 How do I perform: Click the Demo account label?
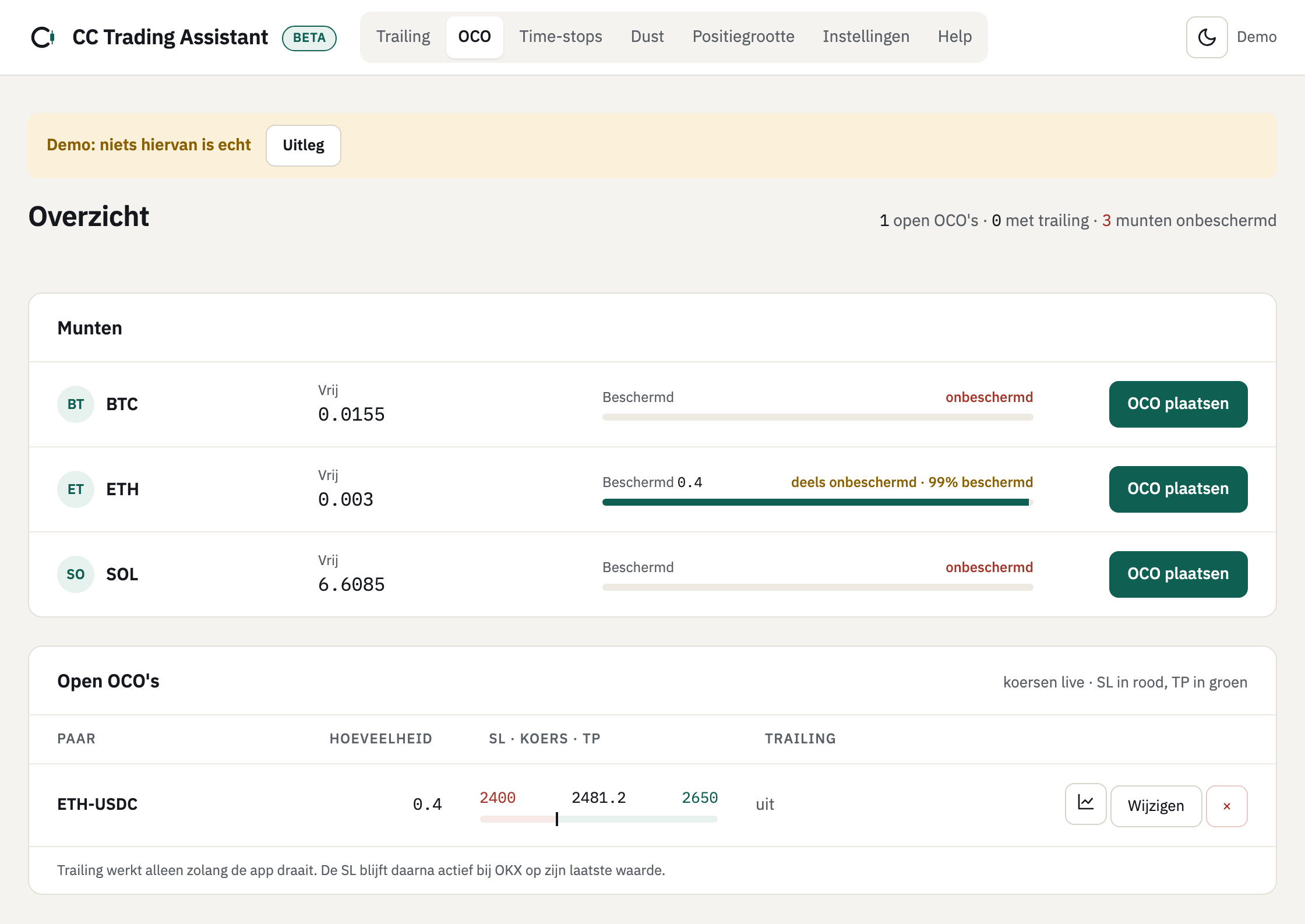(x=1257, y=37)
